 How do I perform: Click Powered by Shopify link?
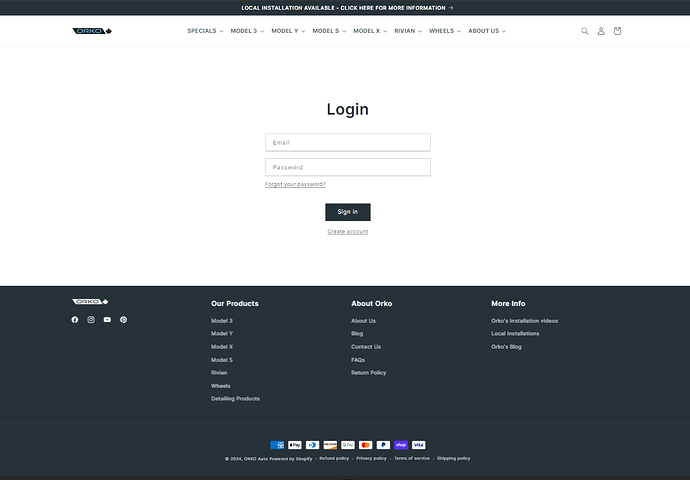click(x=291, y=459)
